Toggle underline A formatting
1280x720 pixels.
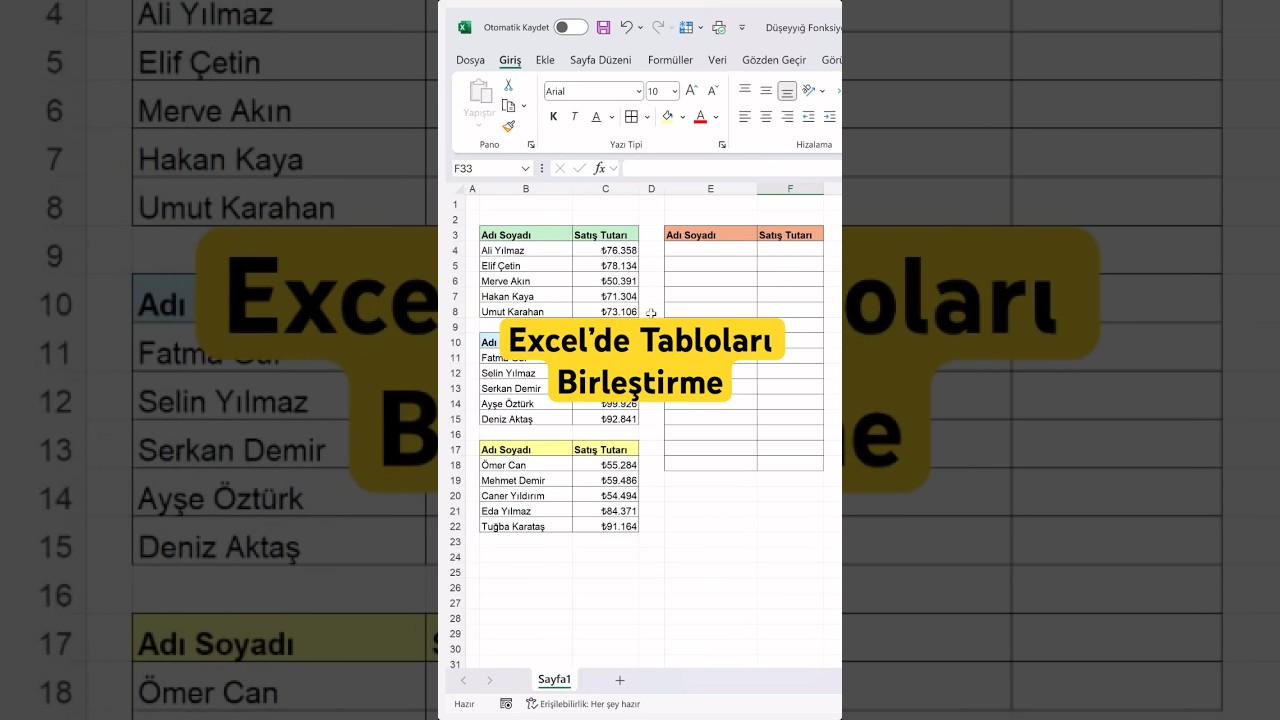[x=596, y=117]
